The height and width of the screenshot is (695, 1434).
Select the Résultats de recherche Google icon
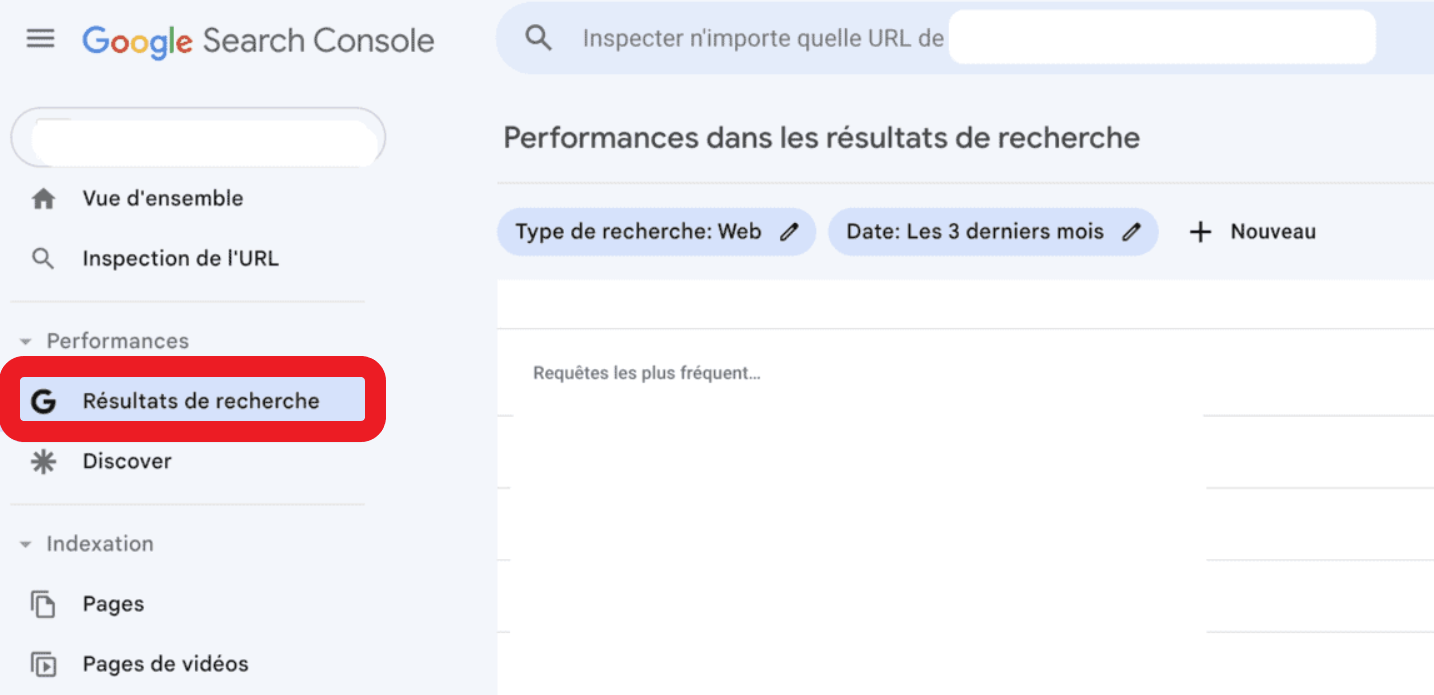click(44, 400)
